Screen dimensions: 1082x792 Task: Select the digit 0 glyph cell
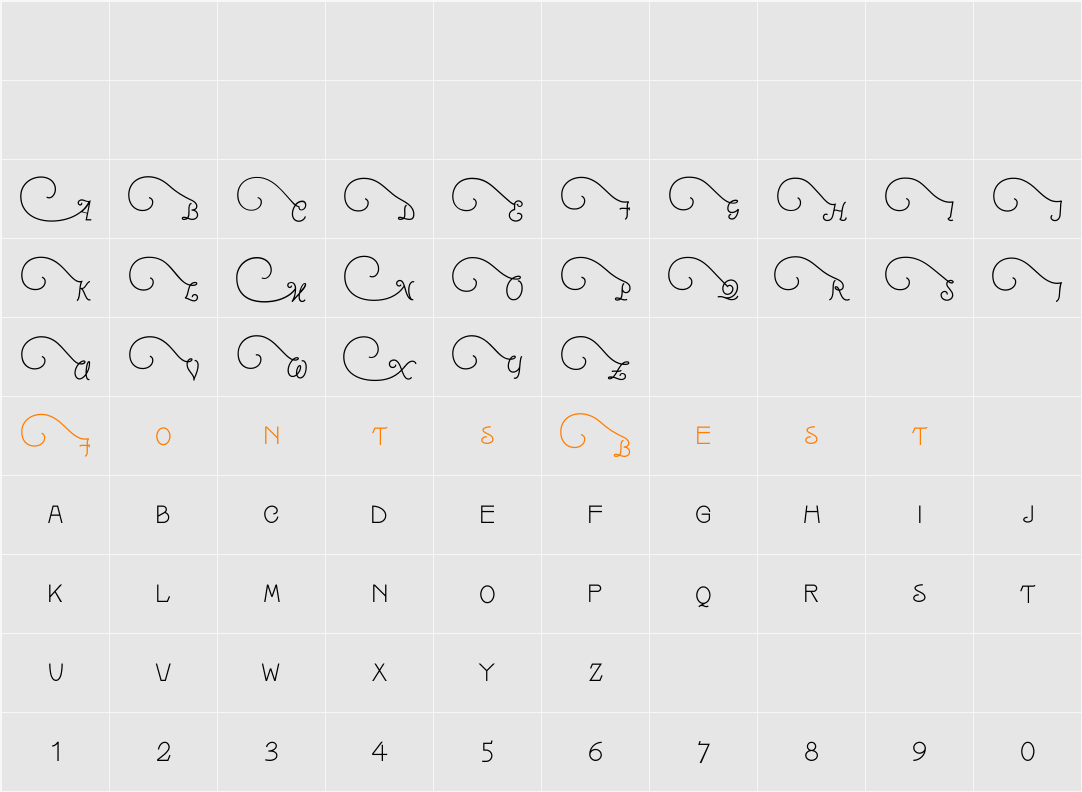point(1027,751)
